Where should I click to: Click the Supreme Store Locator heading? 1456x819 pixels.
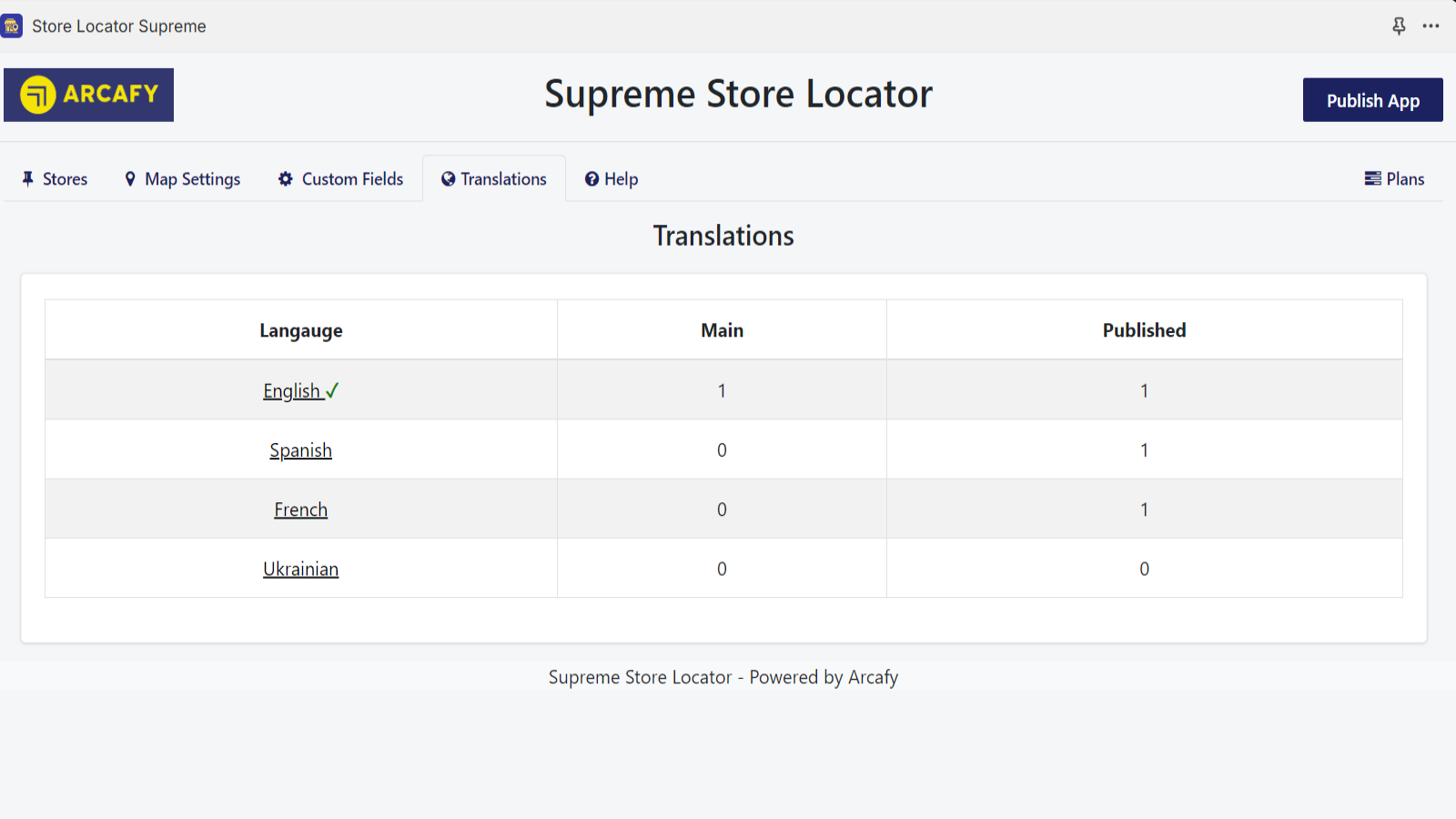[738, 95]
